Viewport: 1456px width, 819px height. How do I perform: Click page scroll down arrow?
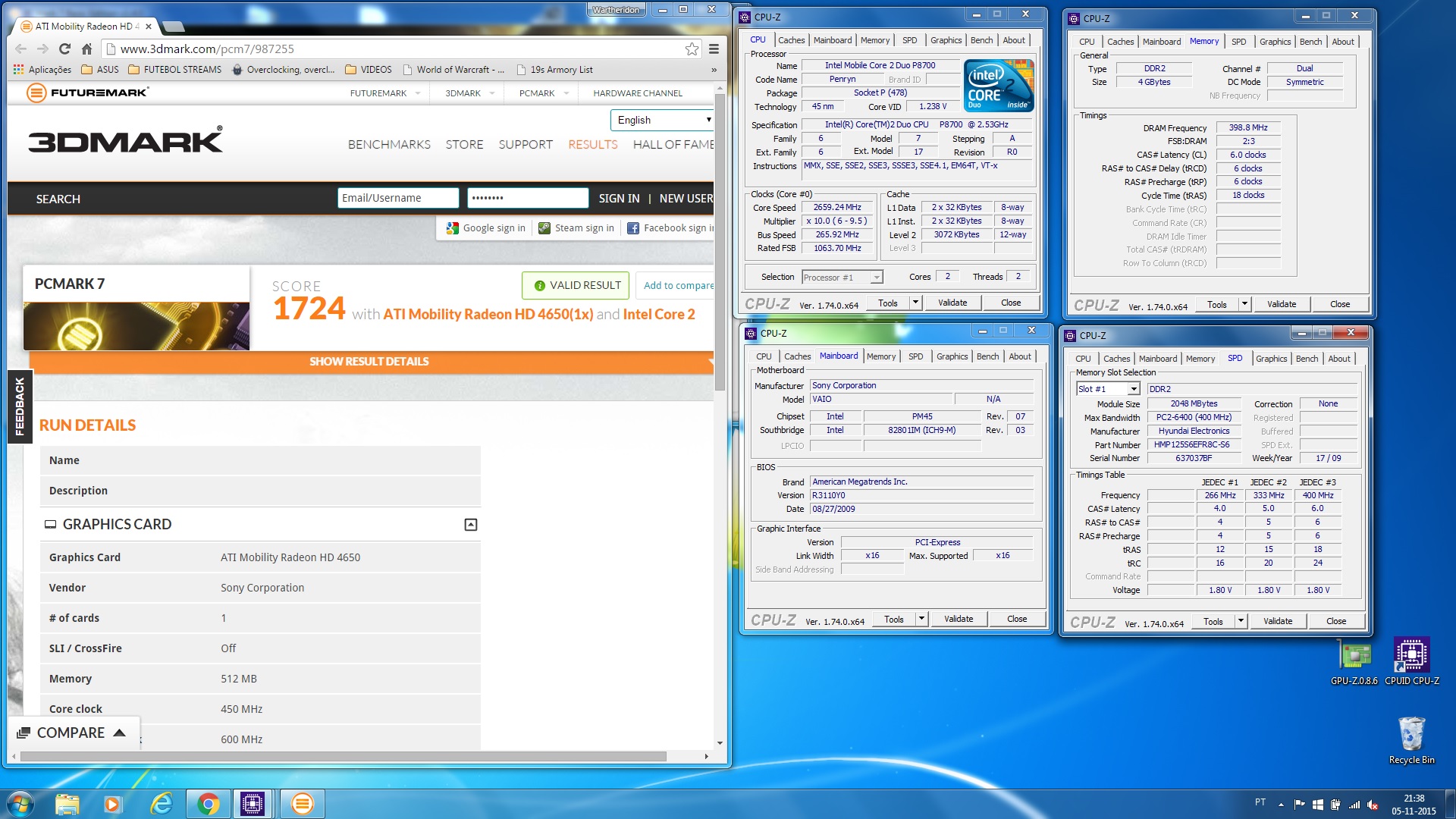point(720,743)
